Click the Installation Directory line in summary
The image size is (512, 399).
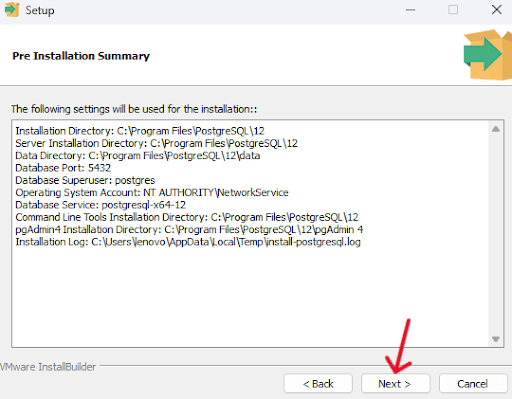point(140,131)
